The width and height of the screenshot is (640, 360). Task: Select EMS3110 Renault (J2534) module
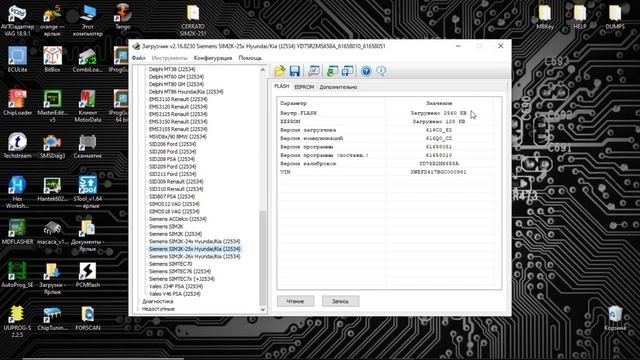(178, 99)
